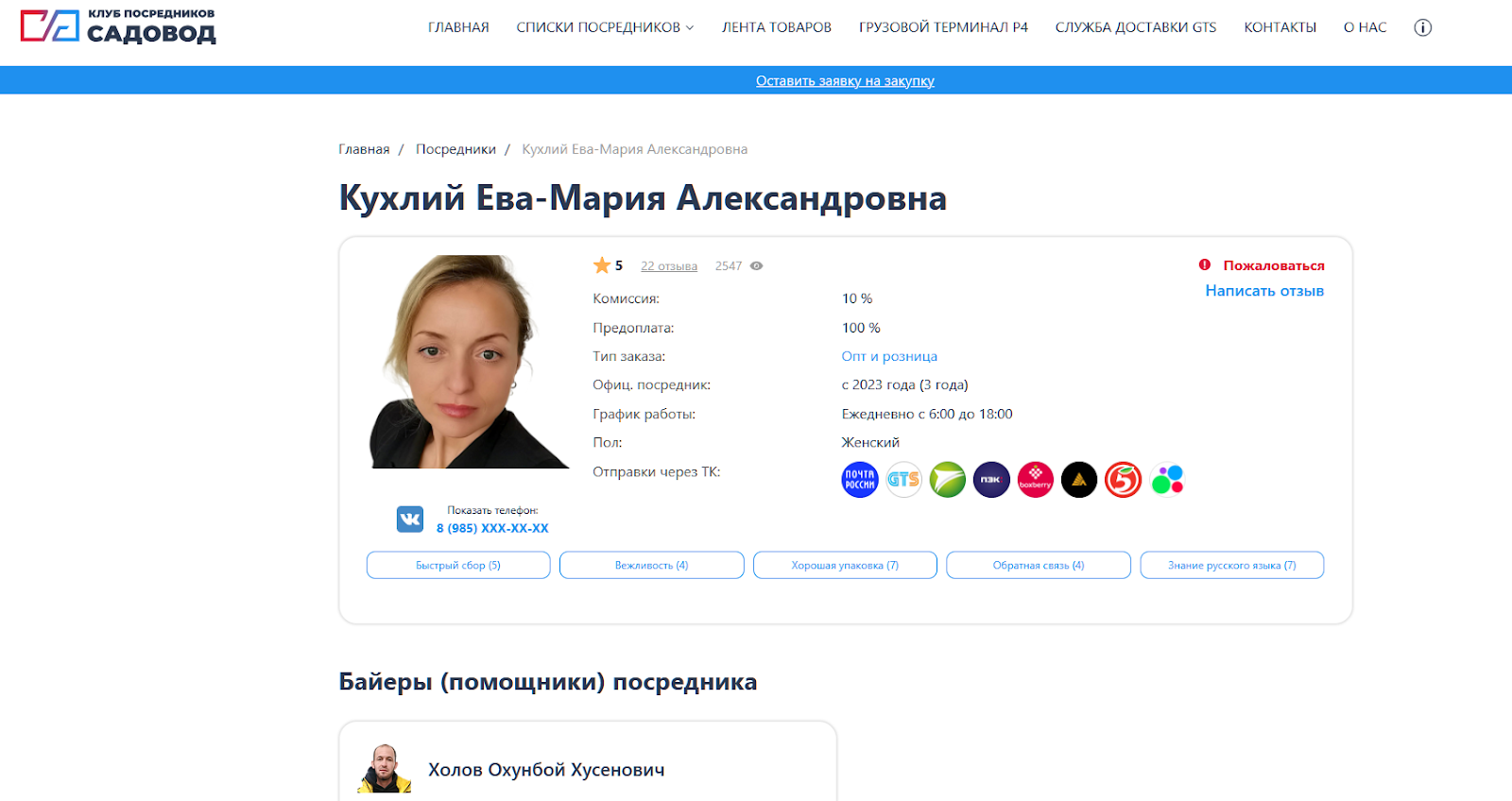Expand Списки посредников dropdown menu
The height and width of the screenshot is (801, 1512).
pos(605,27)
